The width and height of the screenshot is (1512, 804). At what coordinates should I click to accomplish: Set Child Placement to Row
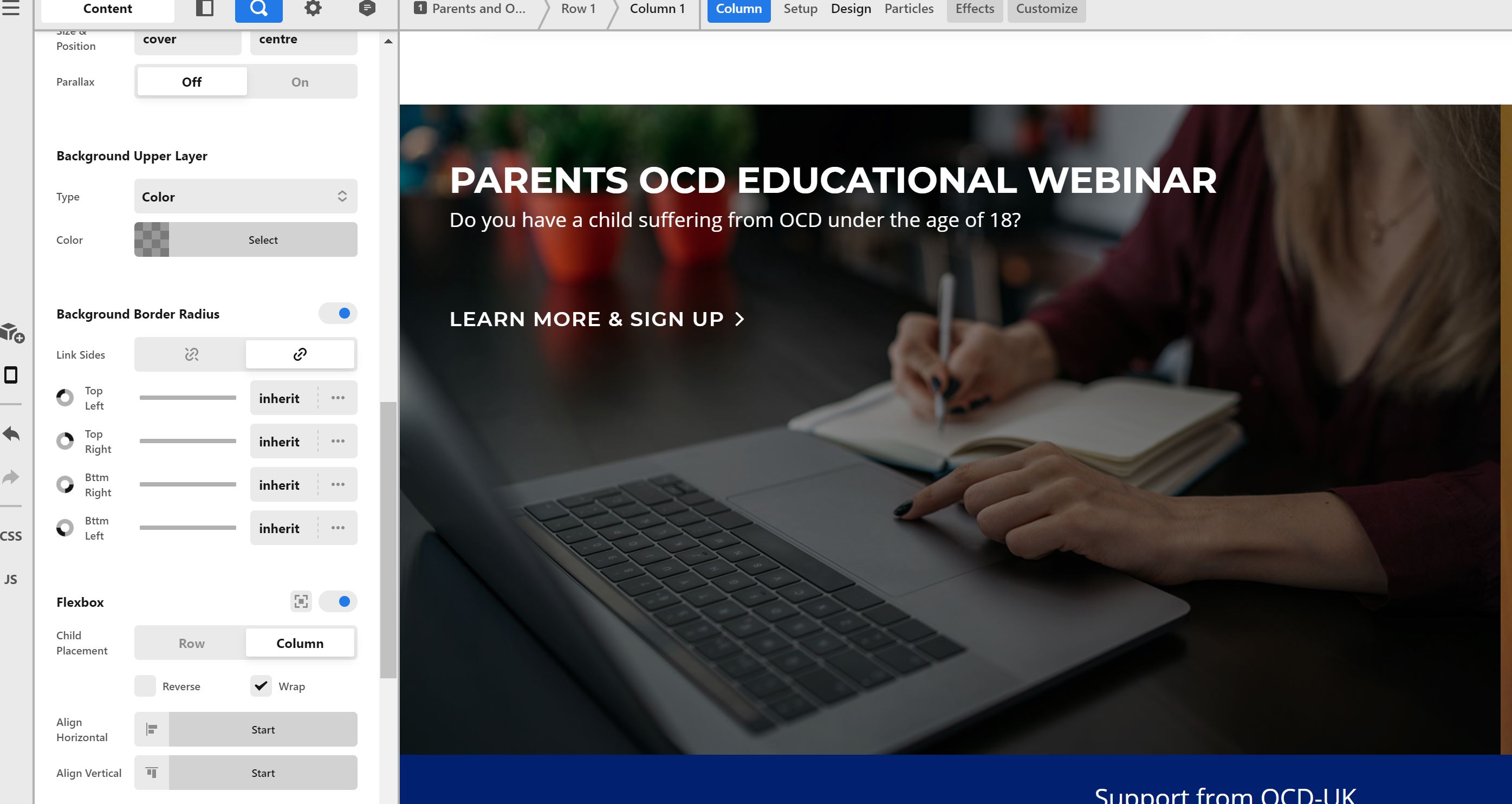(x=191, y=643)
